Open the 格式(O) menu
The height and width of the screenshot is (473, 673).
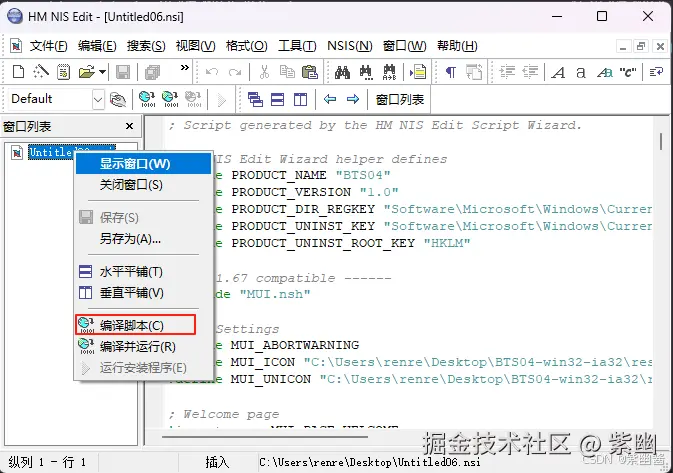point(246,45)
